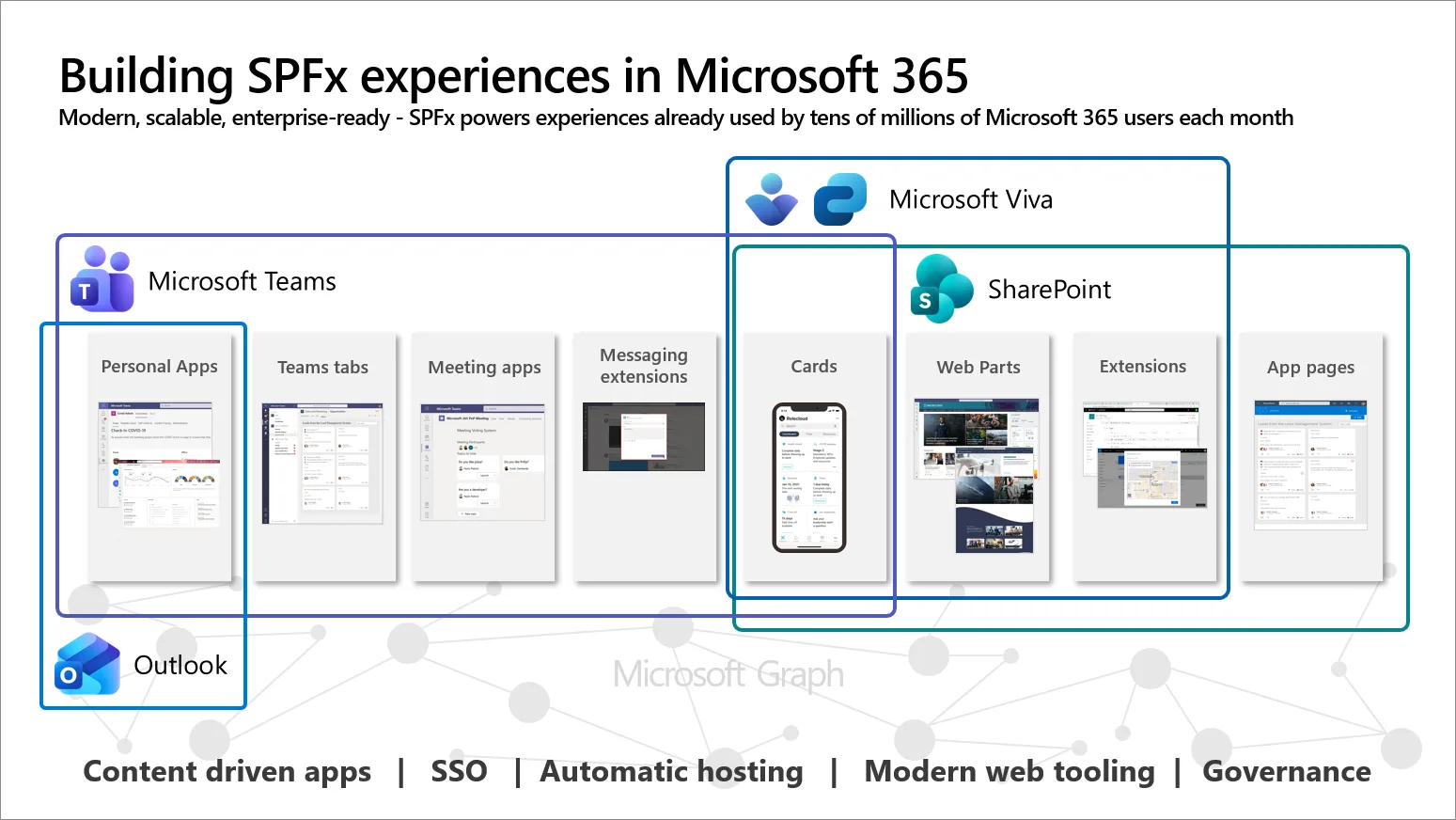
Task: Click the Microsoft Teams logo icon
Action: pos(102,279)
